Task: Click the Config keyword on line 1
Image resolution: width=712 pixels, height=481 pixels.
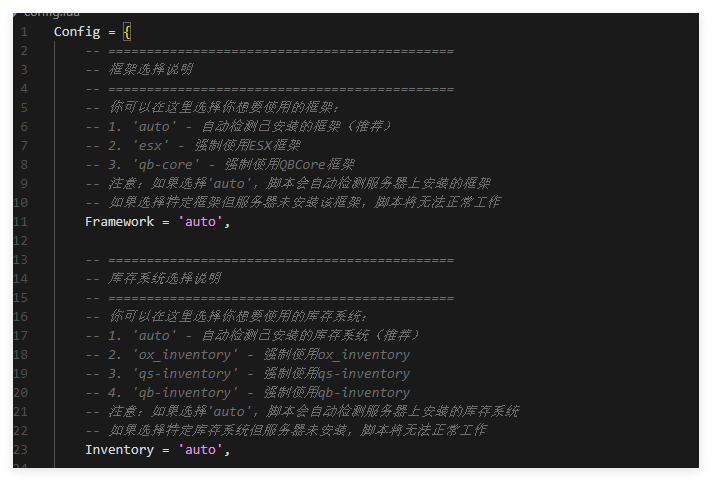Action: click(77, 31)
